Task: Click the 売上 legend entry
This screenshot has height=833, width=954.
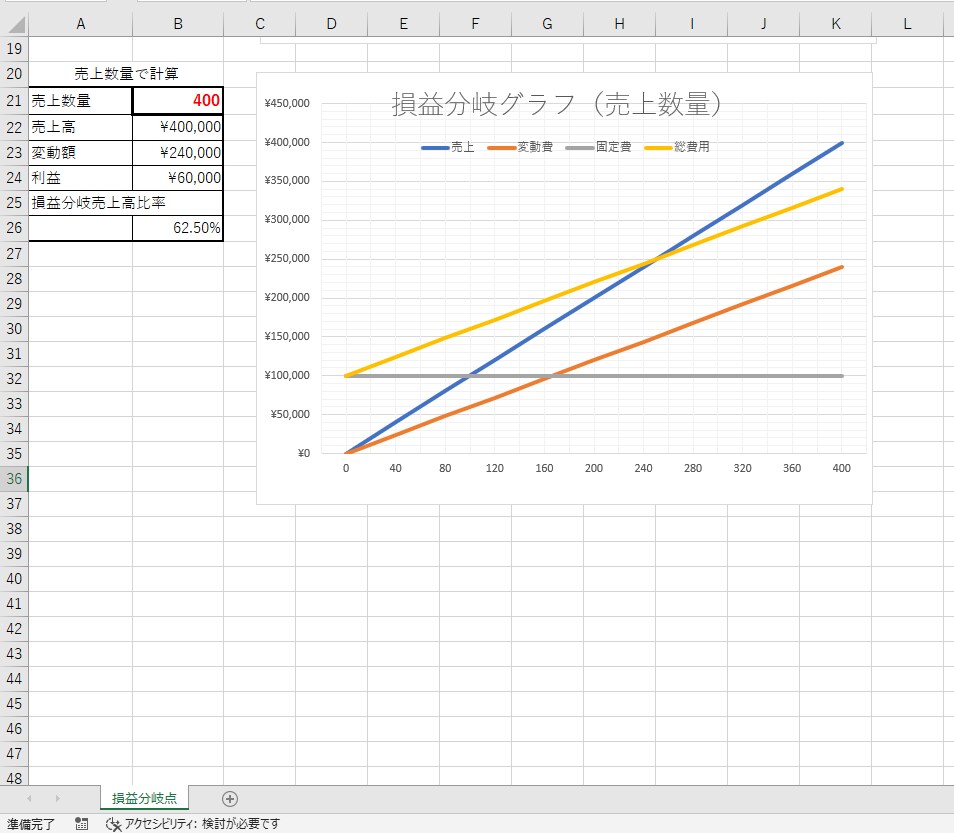Action: (448, 147)
